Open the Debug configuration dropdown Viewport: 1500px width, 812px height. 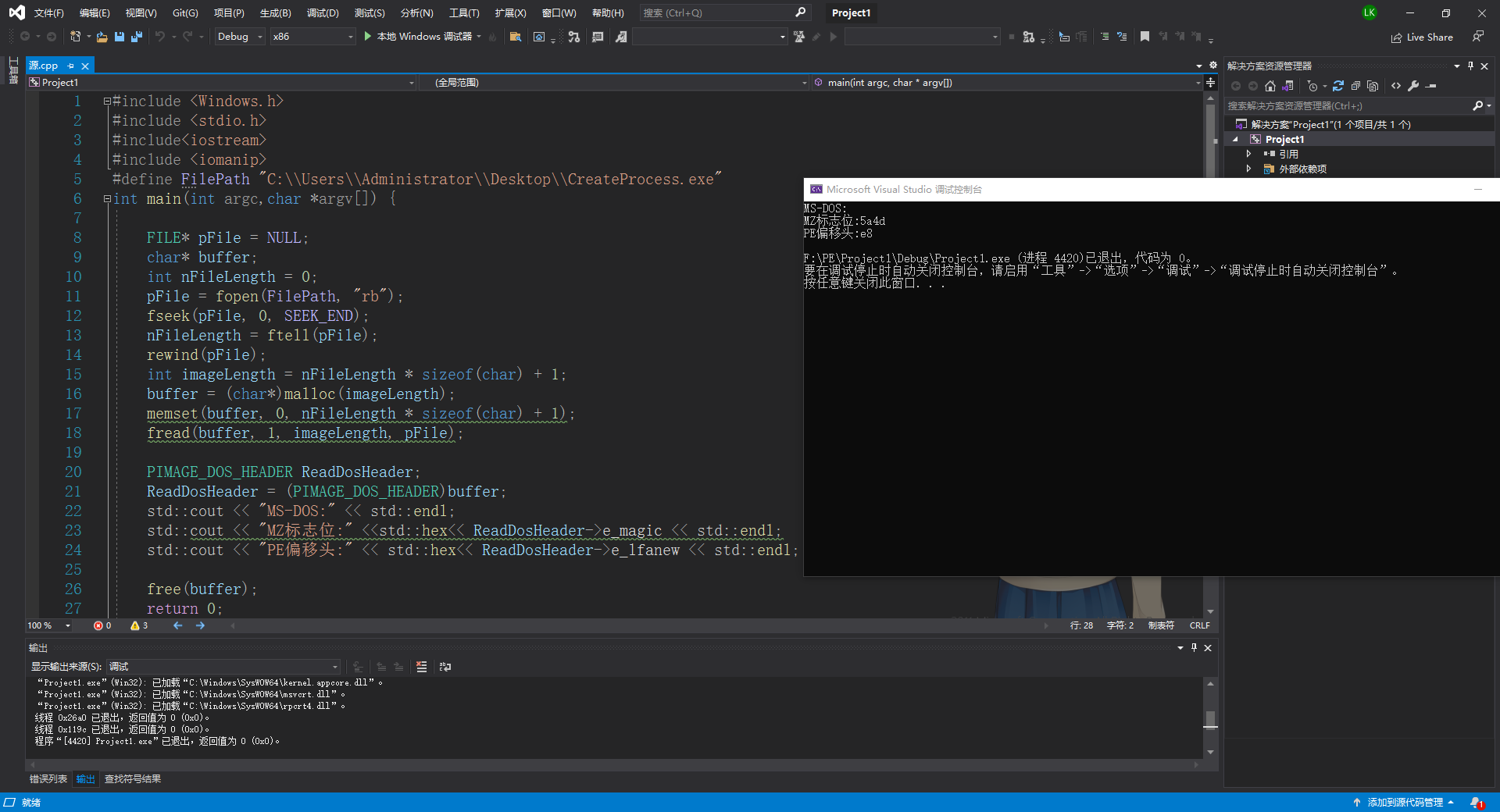coord(240,37)
